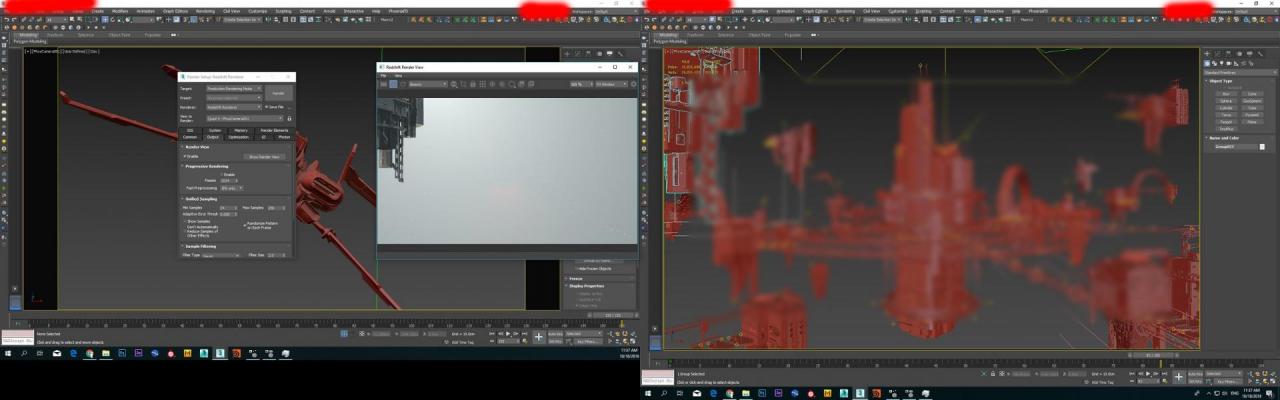Click the Display panel icon in left window command panel
1280x400 pixels.
pyautogui.click(x=610, y=54)
